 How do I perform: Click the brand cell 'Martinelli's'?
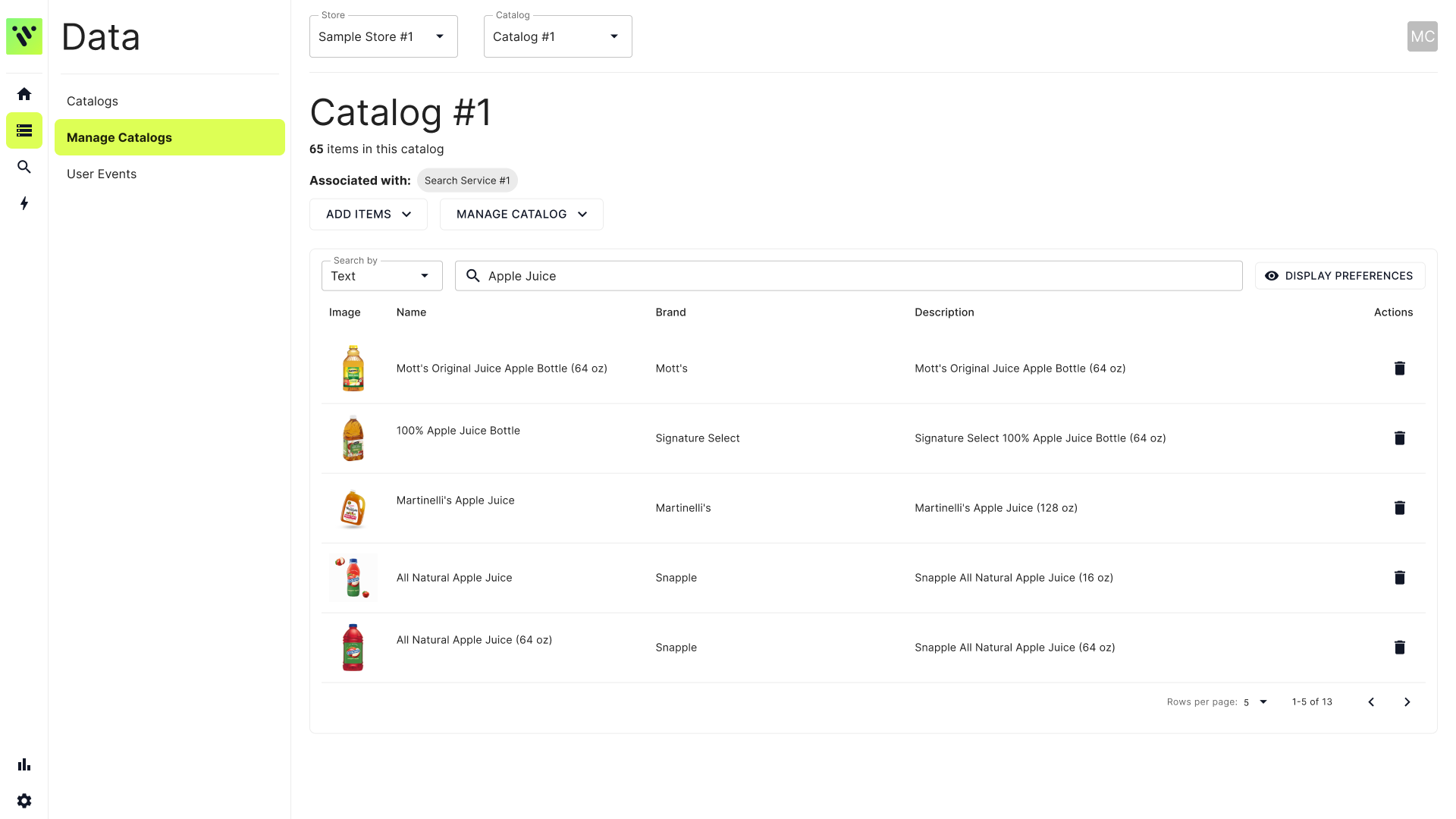[682, 508]
